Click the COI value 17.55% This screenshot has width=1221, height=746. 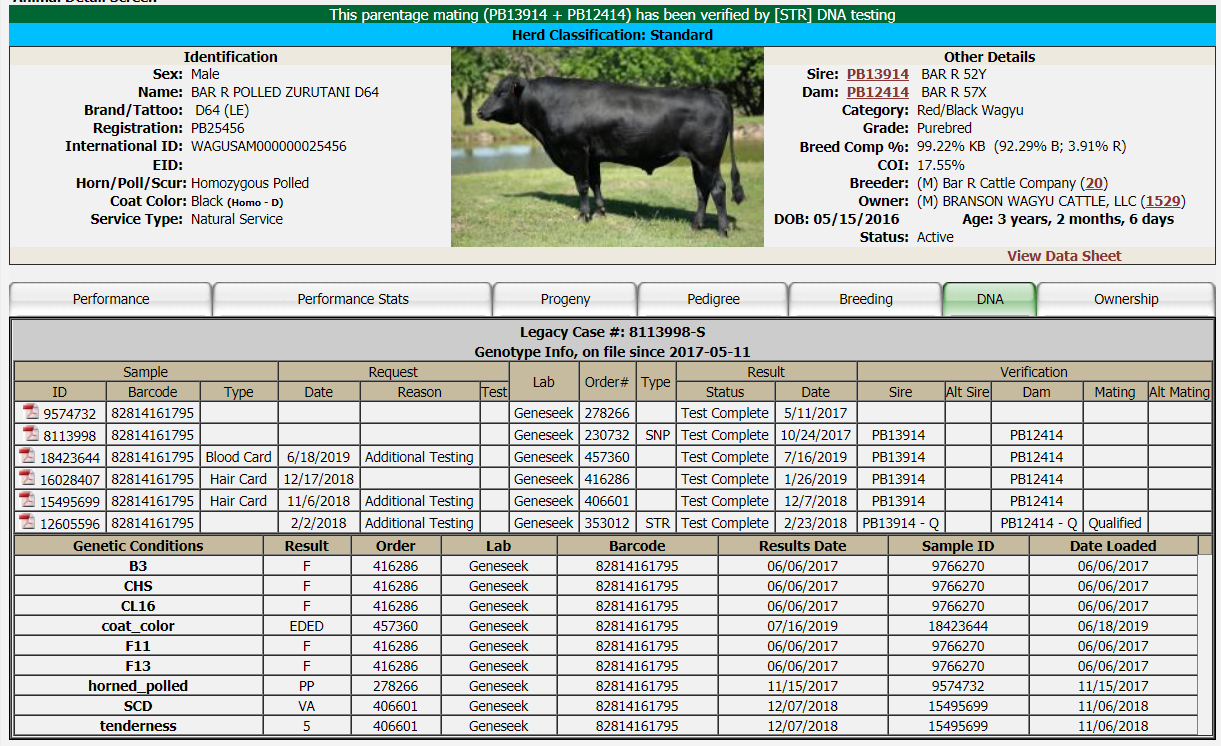[x=941, y=165]
